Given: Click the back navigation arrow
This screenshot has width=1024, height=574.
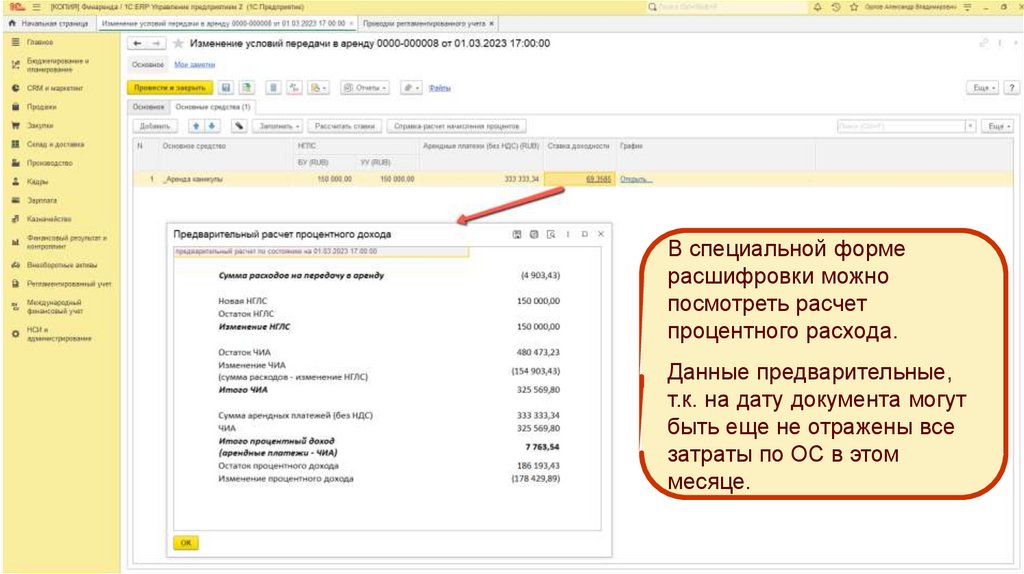Looking at the screenshot, I should pos(138,44).
